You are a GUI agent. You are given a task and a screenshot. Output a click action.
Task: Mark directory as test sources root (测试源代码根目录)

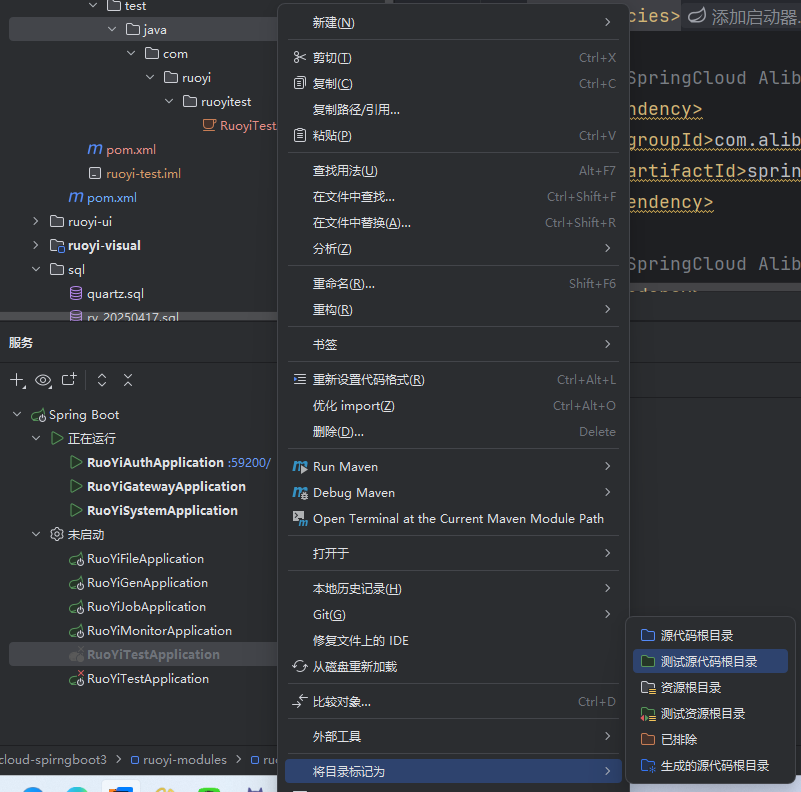[708, 662]
